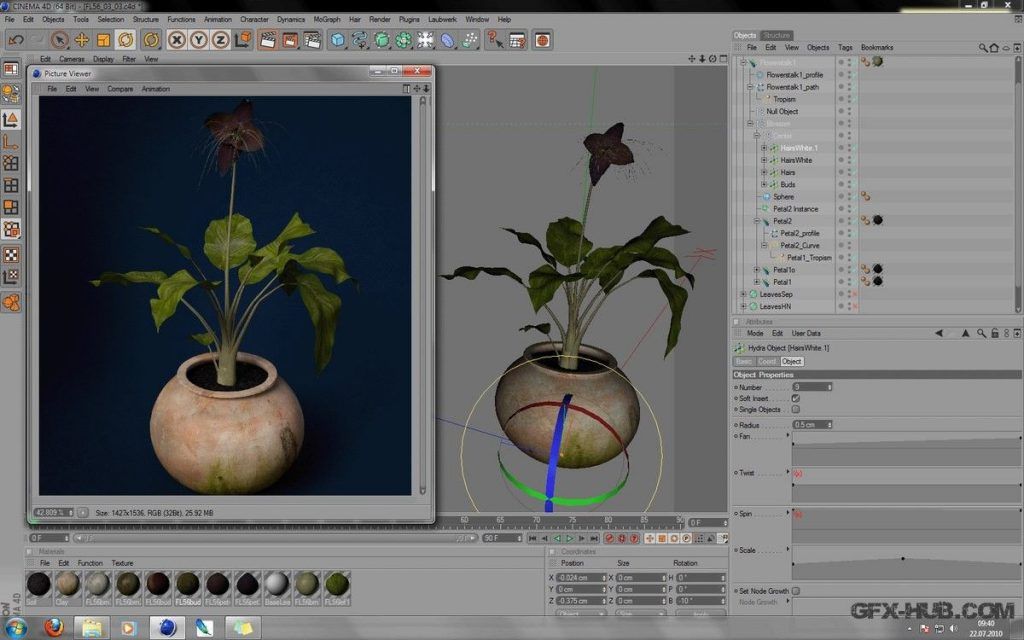Open the Cameras viewport menu
This screenshot has height=640, width=1024.
click(x=71, y=59)
